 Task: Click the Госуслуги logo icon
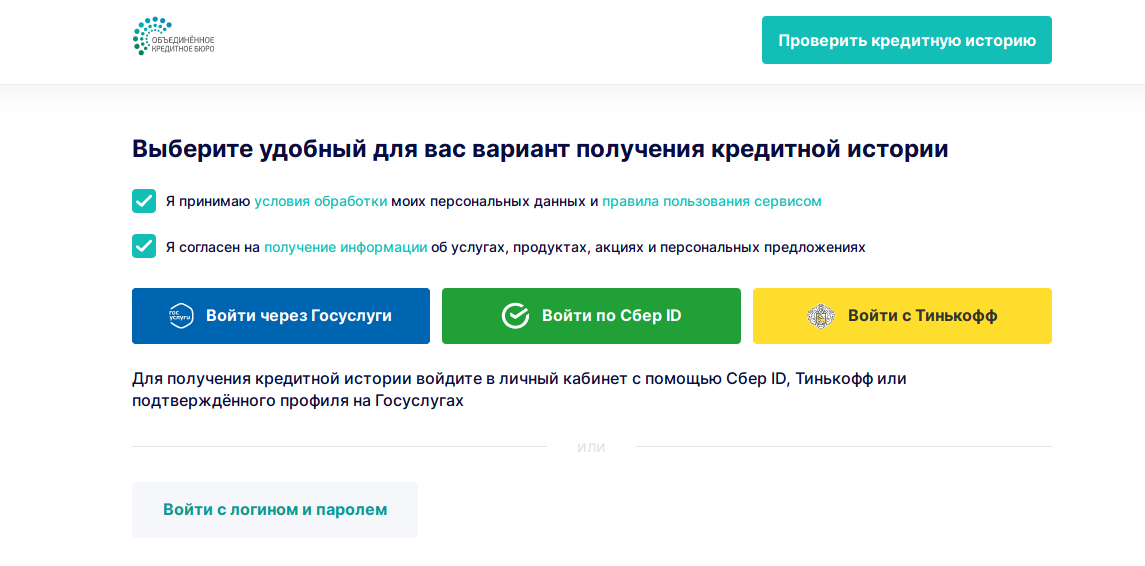coord(181,315)
